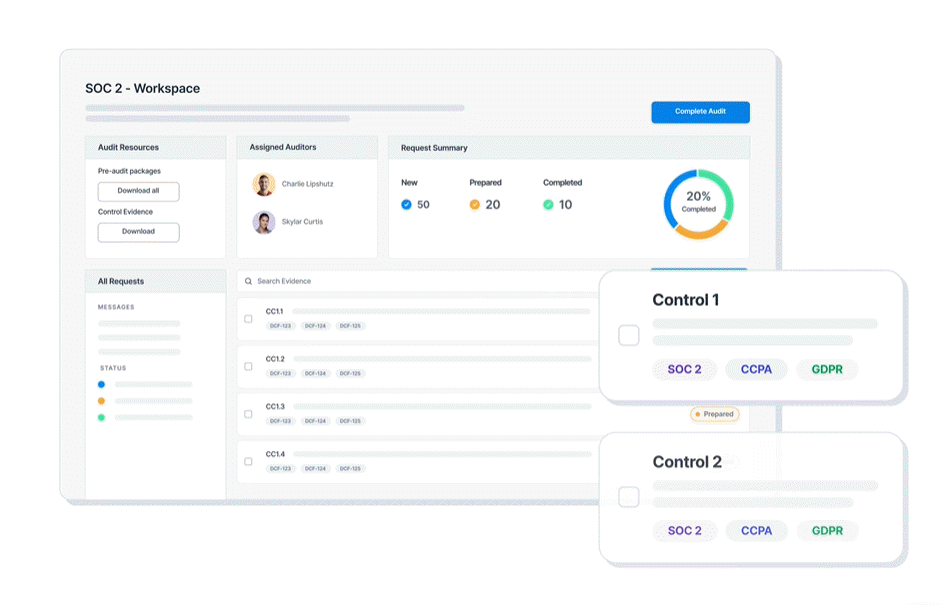Click the 20% Completed donut chart
The image size is (952, 605).
click(698, 204)
